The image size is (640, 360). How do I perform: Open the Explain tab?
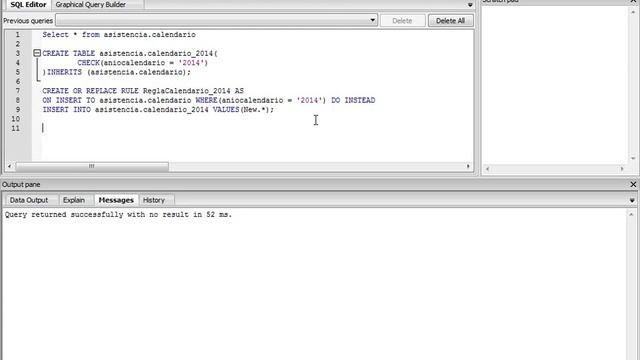point(74,200)
